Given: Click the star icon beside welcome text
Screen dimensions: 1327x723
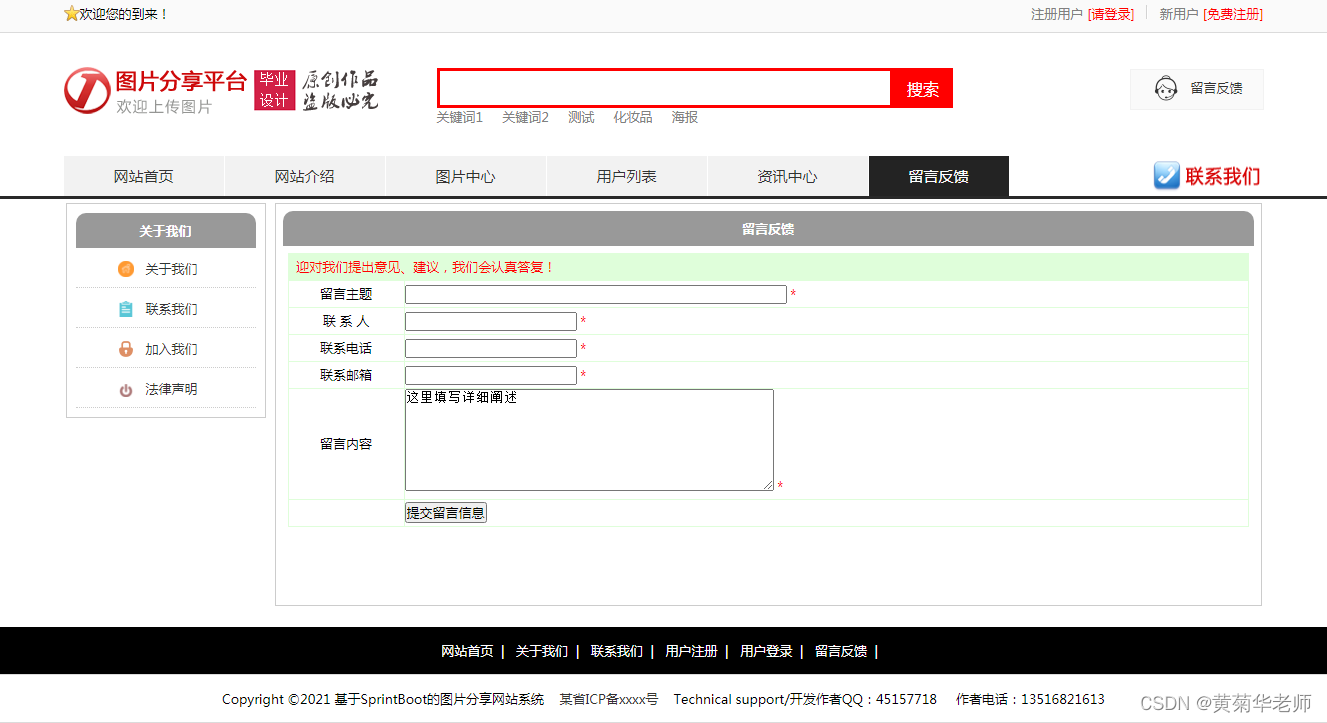Looking at the screenshot, I should 71,14.
